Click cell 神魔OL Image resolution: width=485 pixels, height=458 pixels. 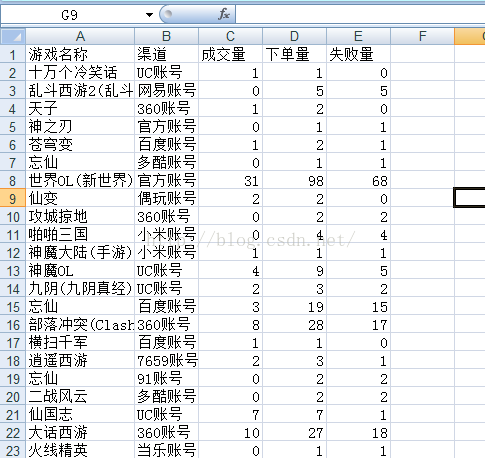[80, 270]
